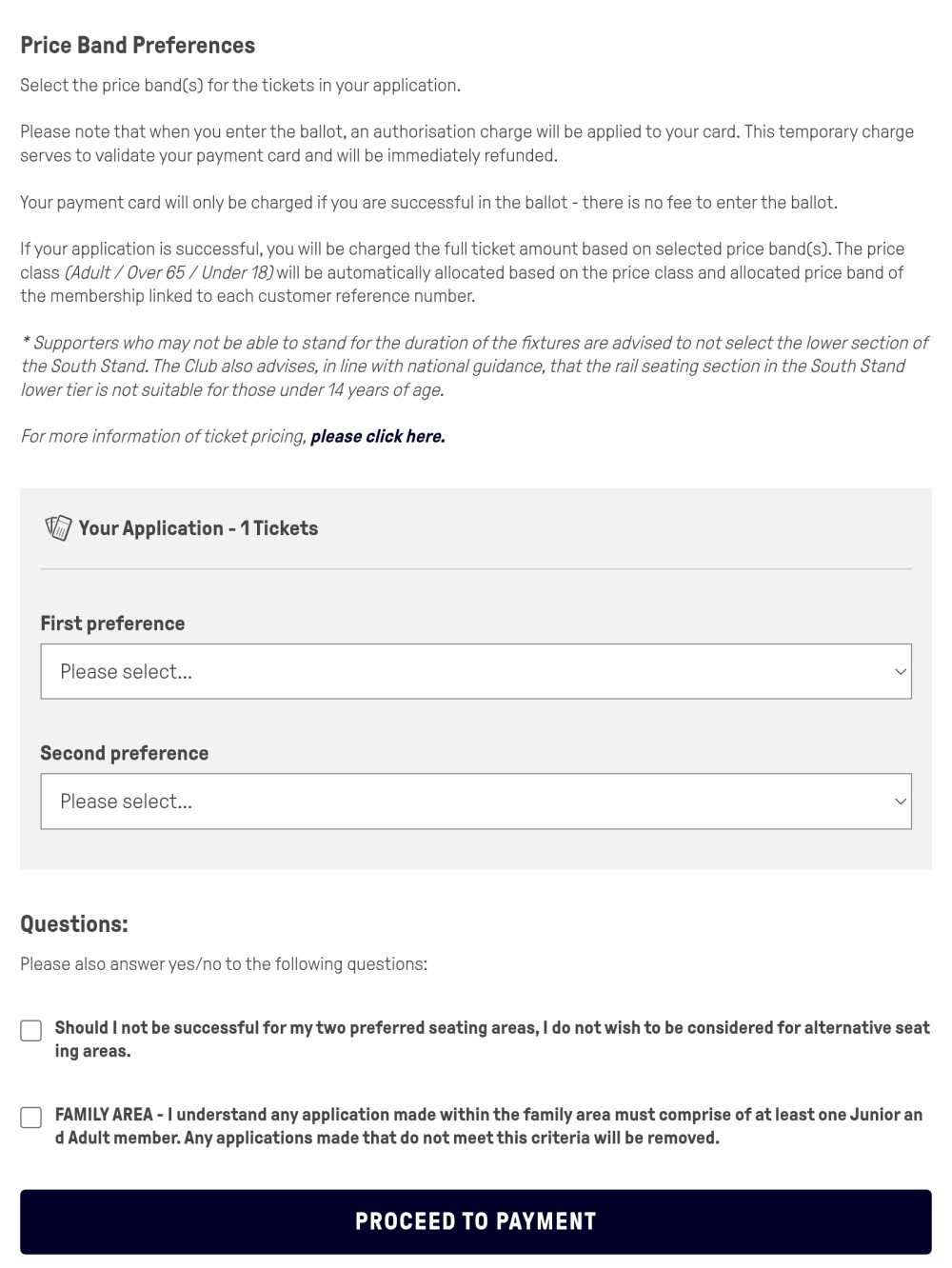952x1268 pixels.
Task: Click the 'First preference' field label
Action: point(112,624)
